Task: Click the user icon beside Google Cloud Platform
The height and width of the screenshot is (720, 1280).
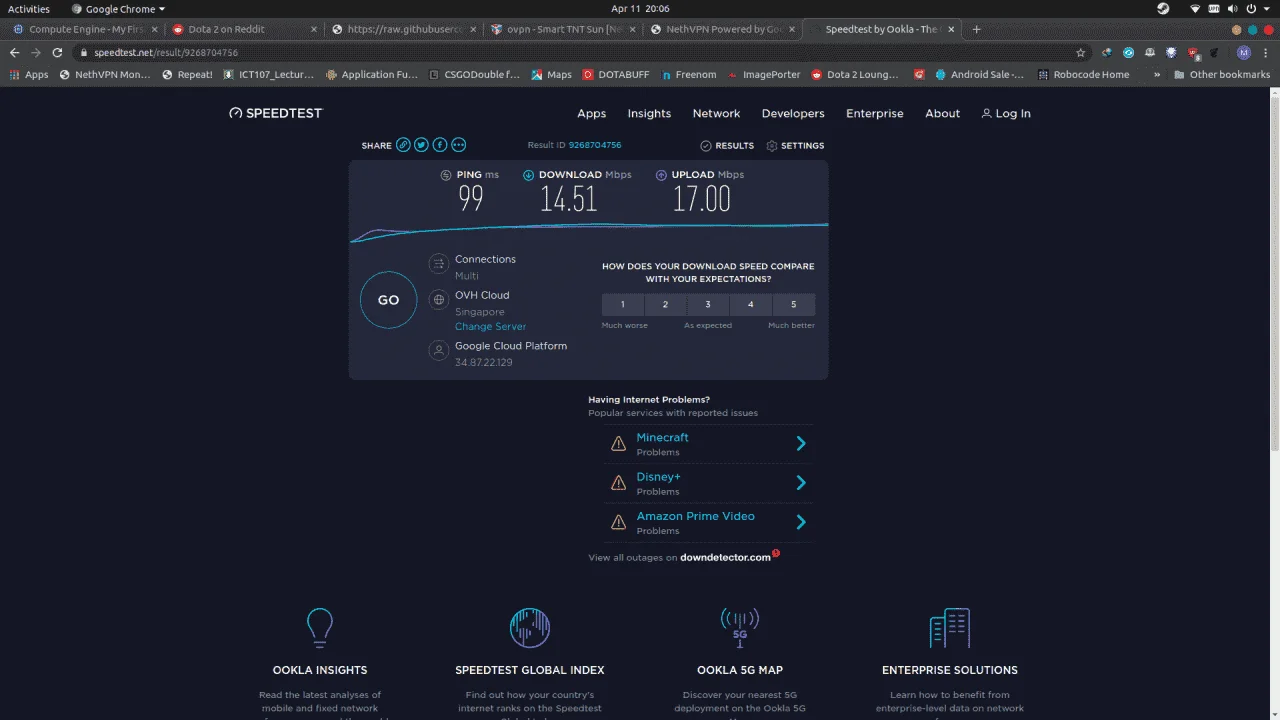Action: [437, 351]
